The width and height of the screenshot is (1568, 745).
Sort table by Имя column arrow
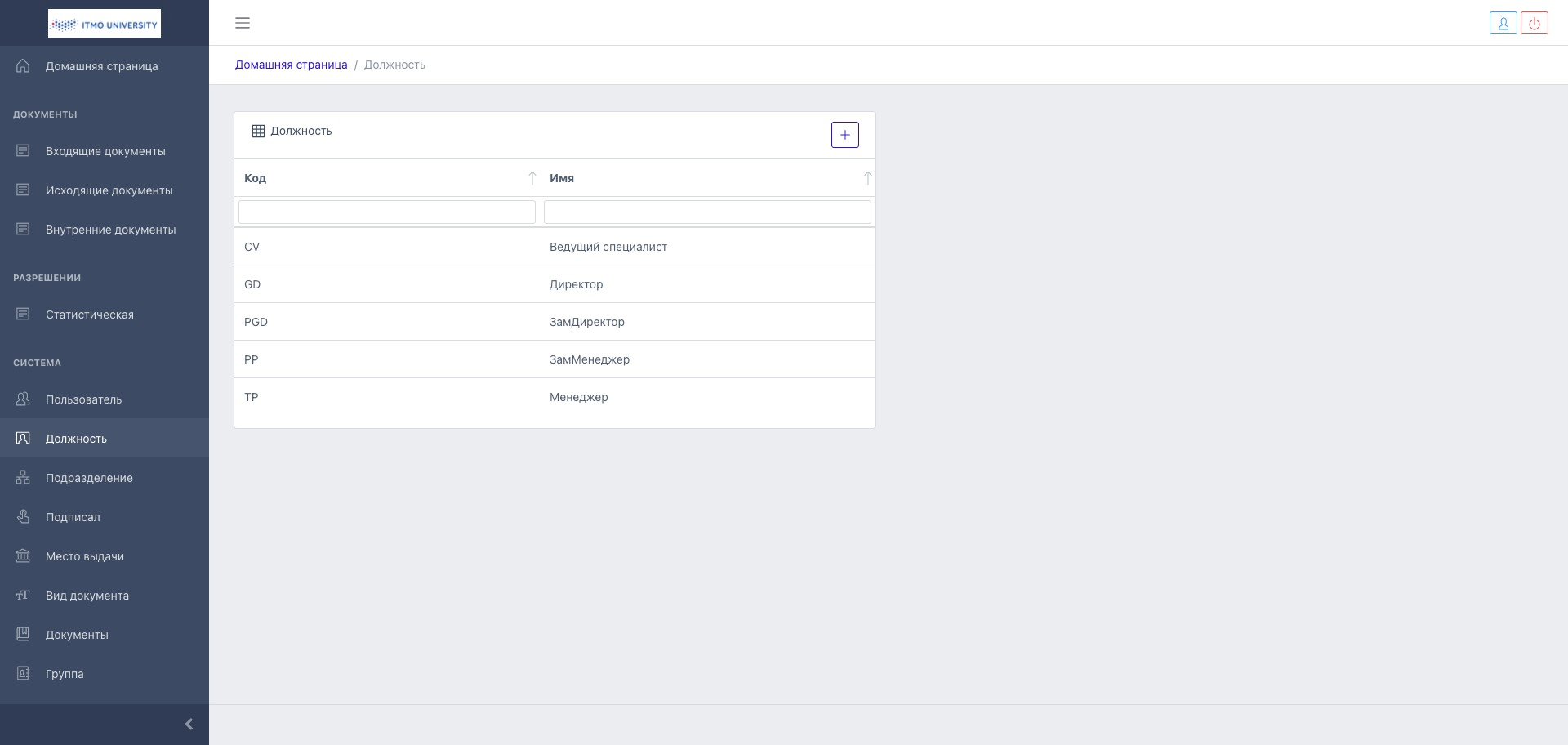coord(867,178)
